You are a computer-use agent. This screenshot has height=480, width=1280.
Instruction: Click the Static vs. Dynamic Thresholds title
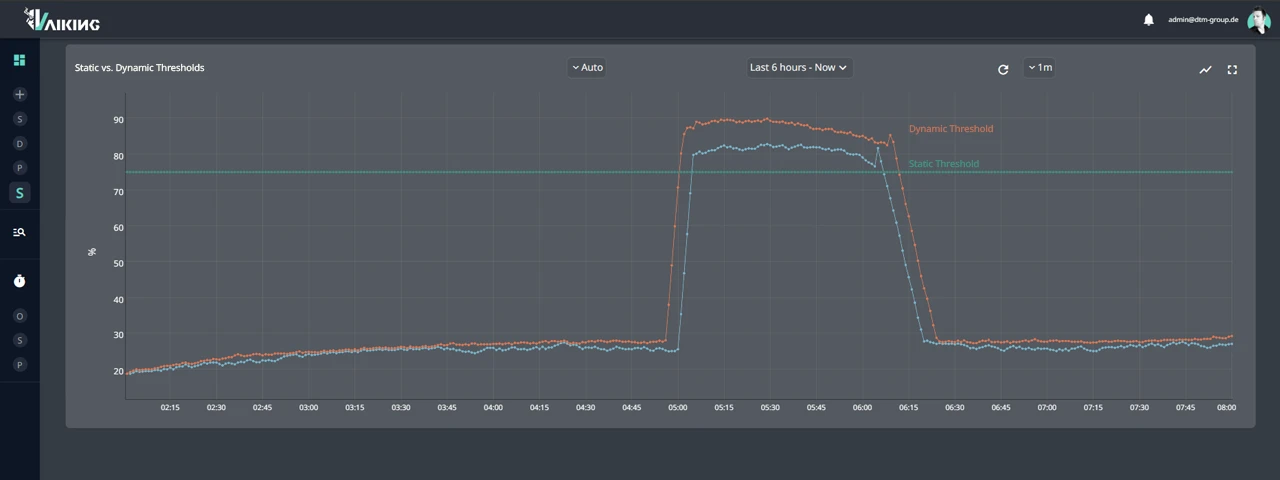139,68
